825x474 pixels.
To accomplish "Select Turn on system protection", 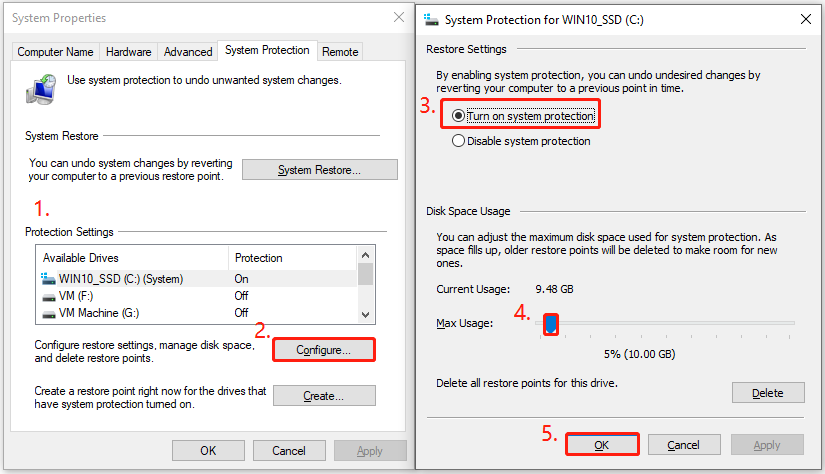I will click(x=459, y=116).
